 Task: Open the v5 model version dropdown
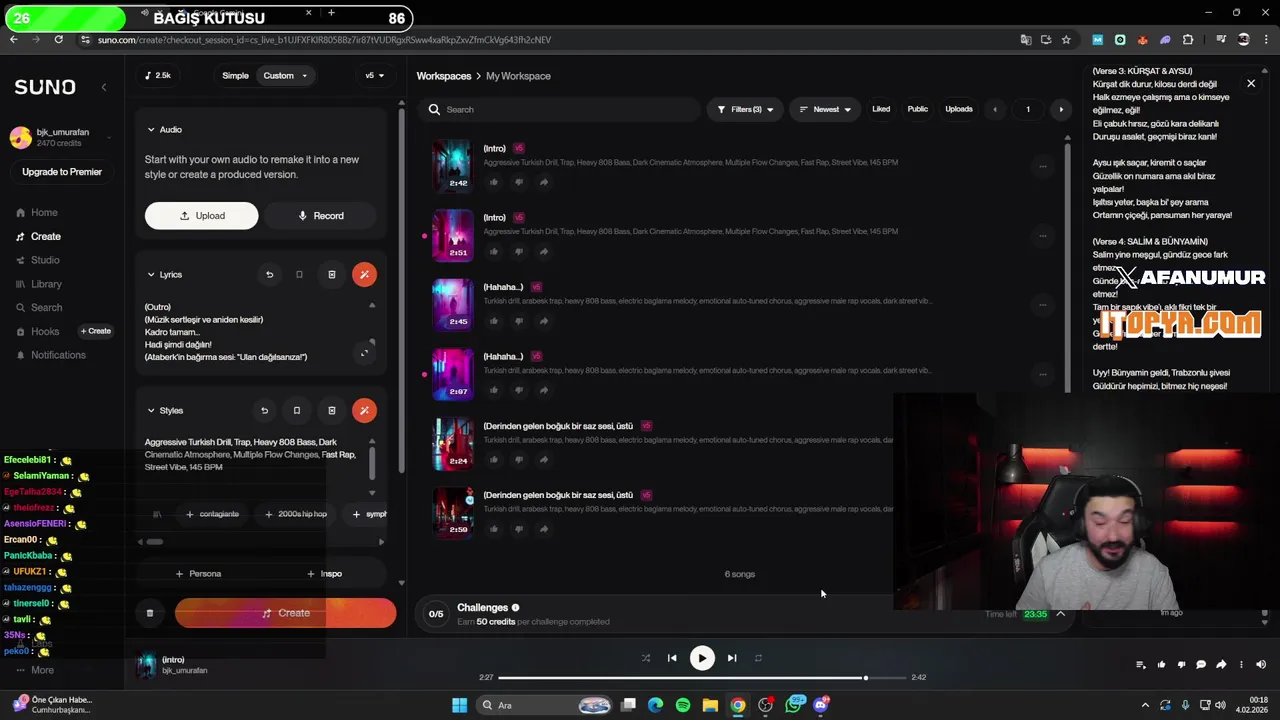[x=374, y=76]
